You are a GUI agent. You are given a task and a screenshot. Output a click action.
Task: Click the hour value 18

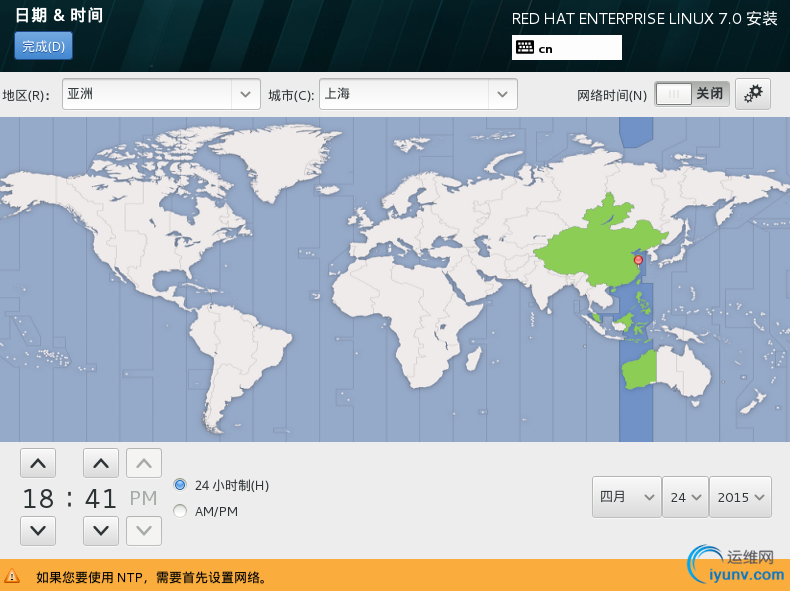(x=38, y=498)
